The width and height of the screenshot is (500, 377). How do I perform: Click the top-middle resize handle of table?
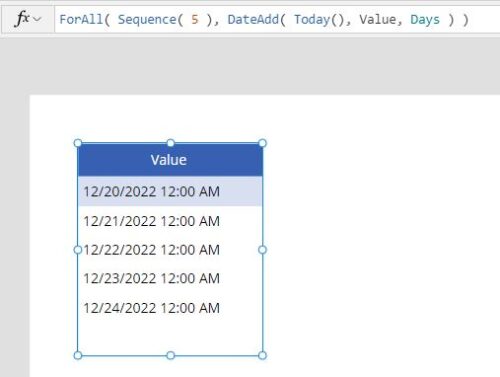(170, 143)
